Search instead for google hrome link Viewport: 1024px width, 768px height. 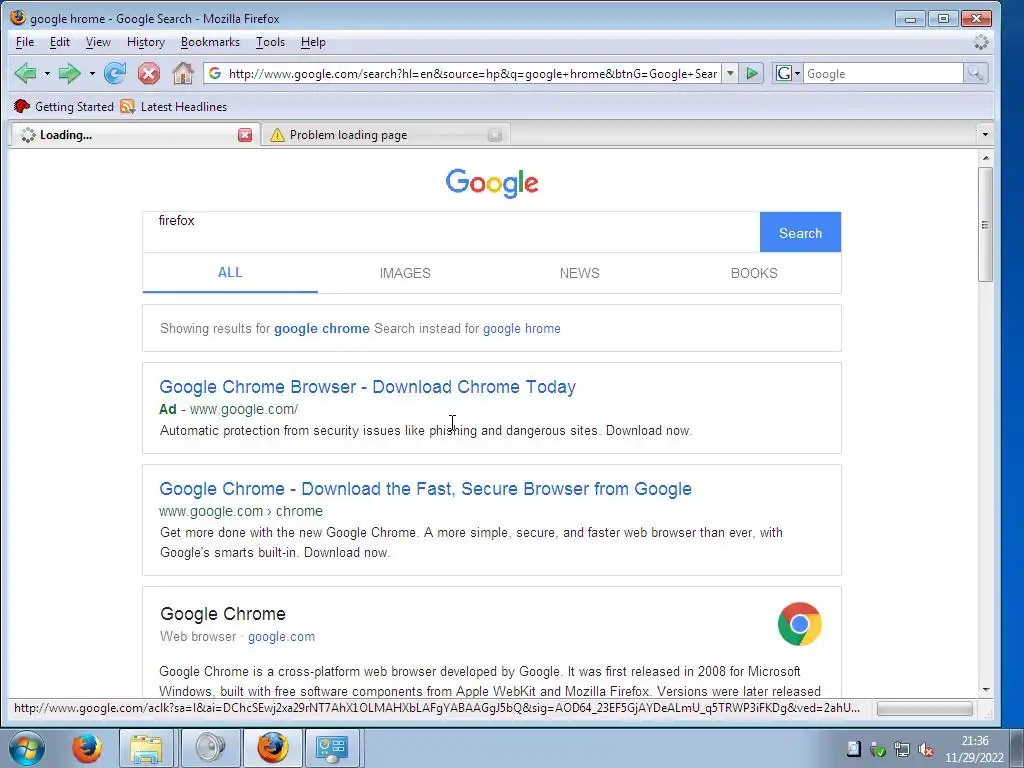pyautogui.click(x=522, y=328)
